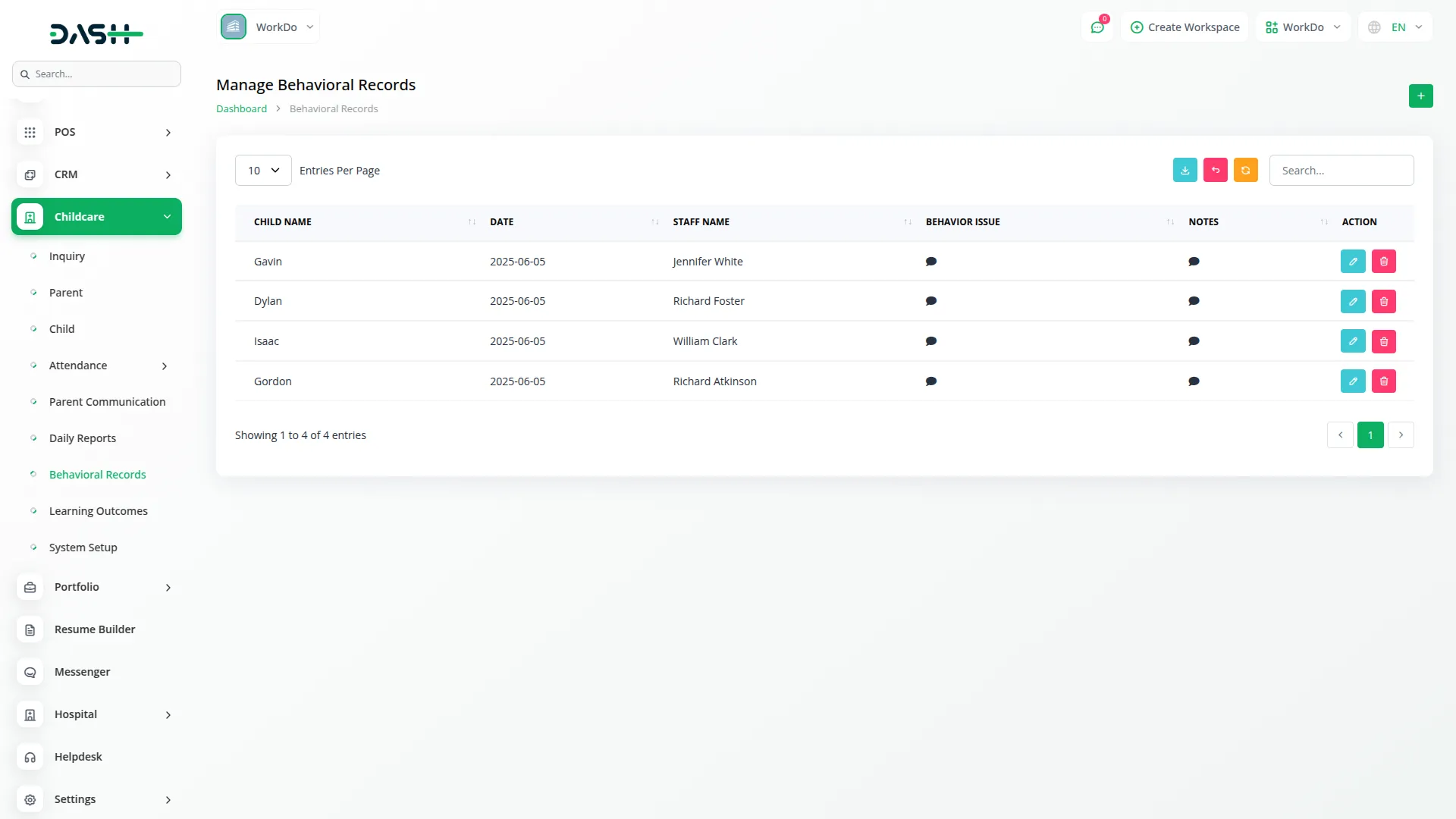Open Daily Reports from sidebar

pyautogui.click(x=82, y=438)
